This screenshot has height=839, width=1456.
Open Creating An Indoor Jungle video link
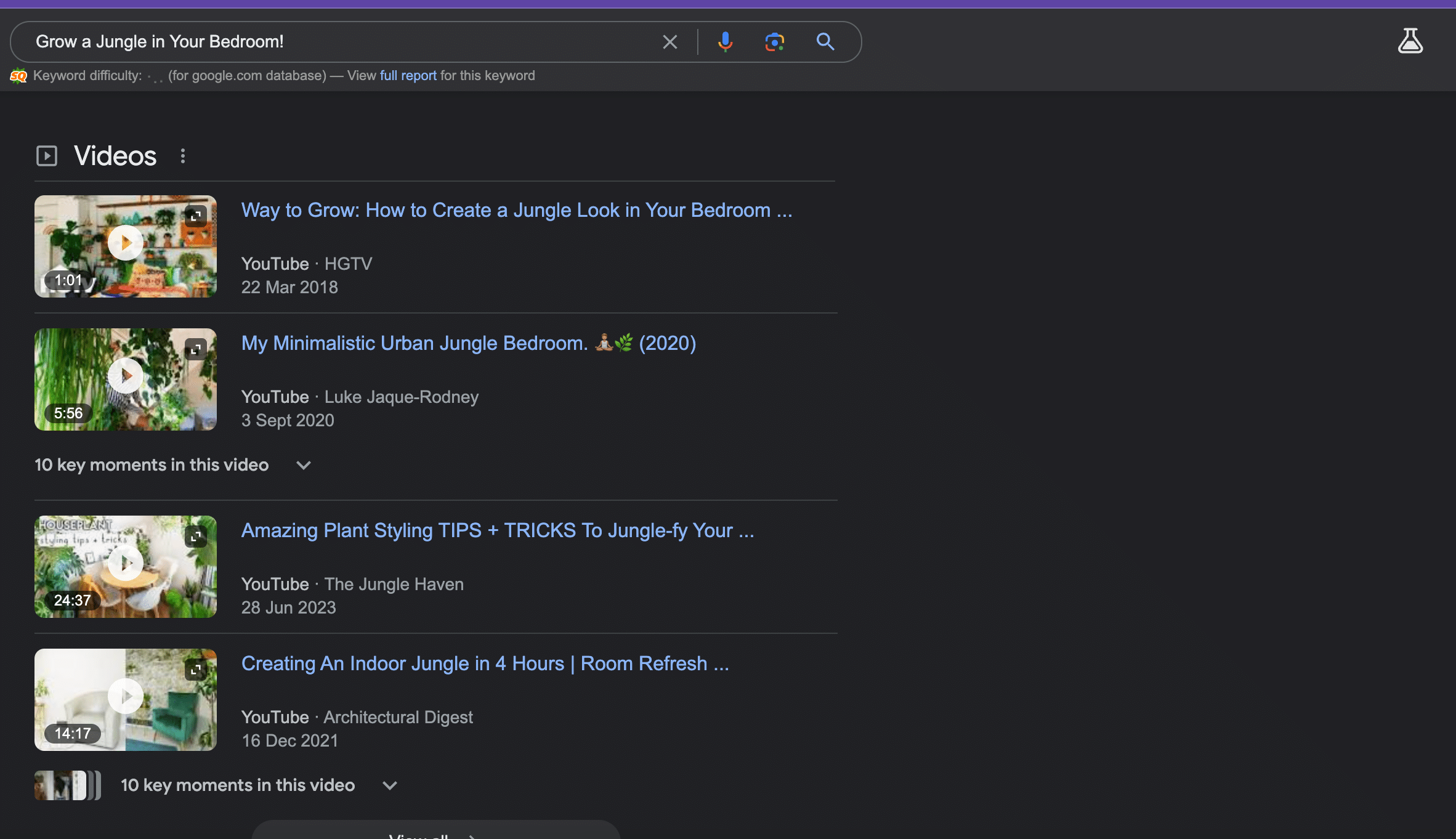point(485,663)
